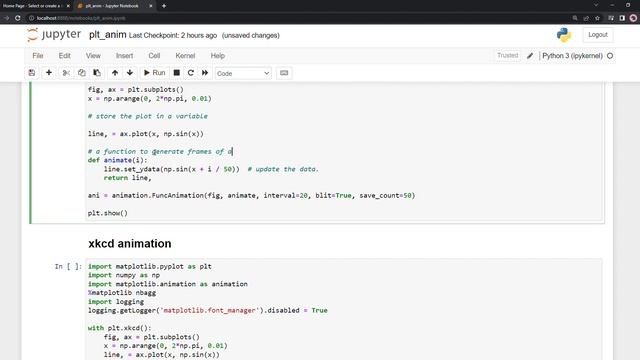Open a new browser tab
The image size is (640, 360).
tap(164, 6)
